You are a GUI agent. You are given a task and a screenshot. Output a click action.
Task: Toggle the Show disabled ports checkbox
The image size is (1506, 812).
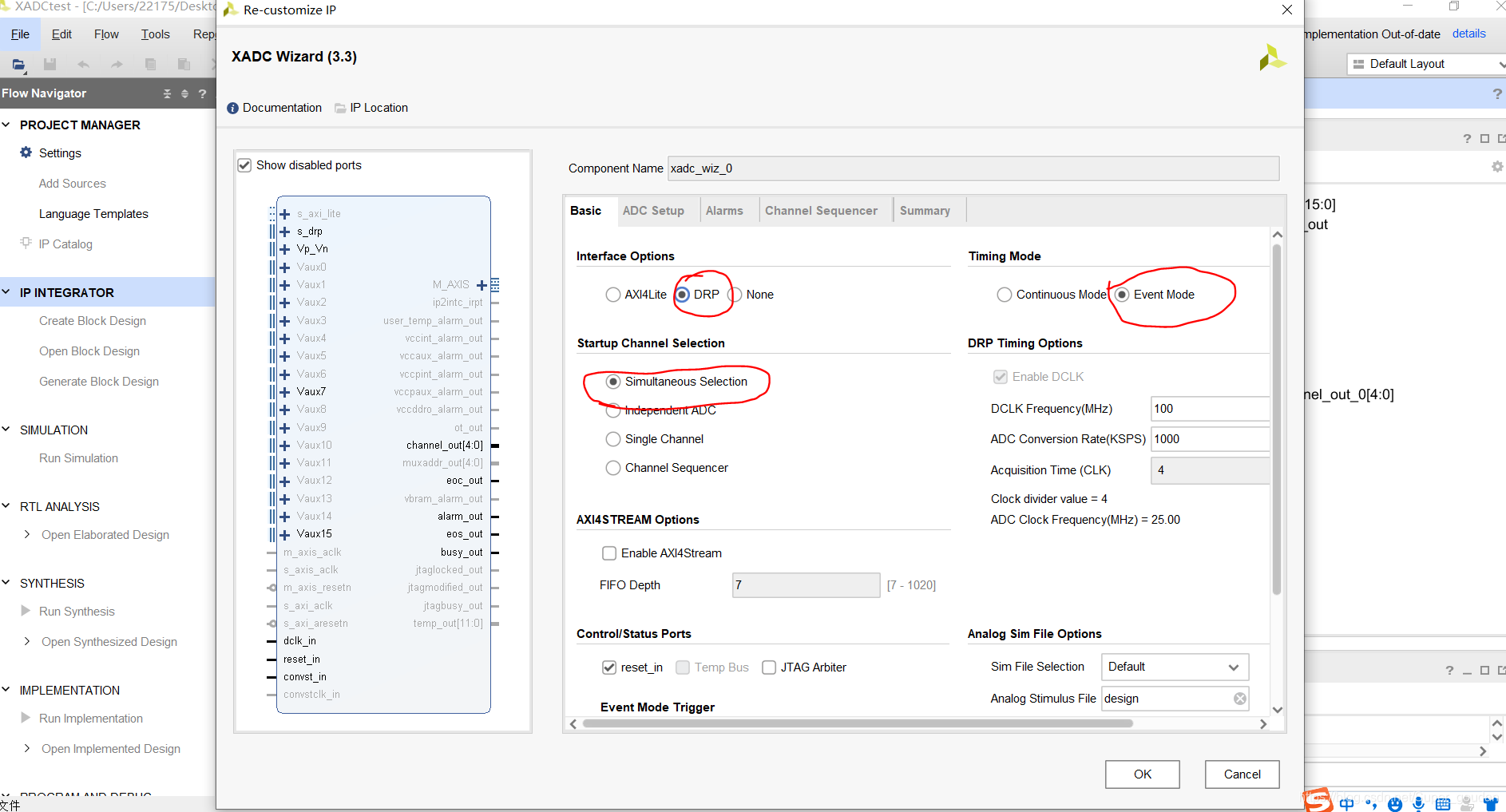pos(244,165)
